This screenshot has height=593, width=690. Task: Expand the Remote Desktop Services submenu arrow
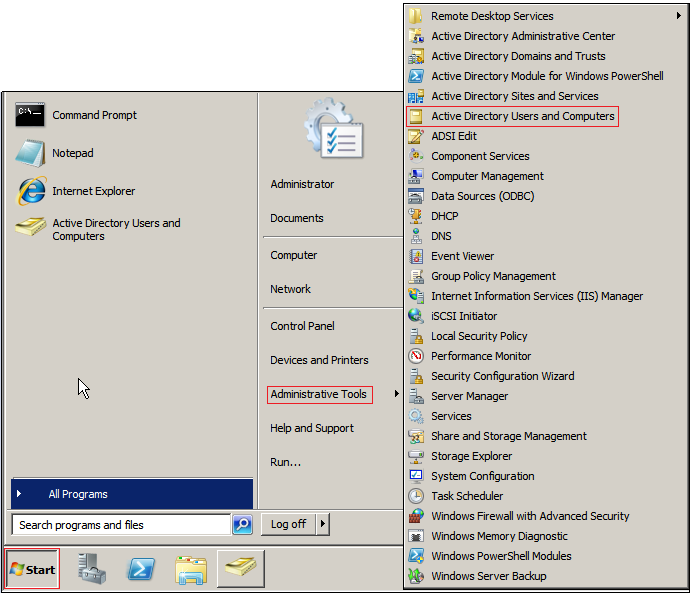click(x=679, y=16)
